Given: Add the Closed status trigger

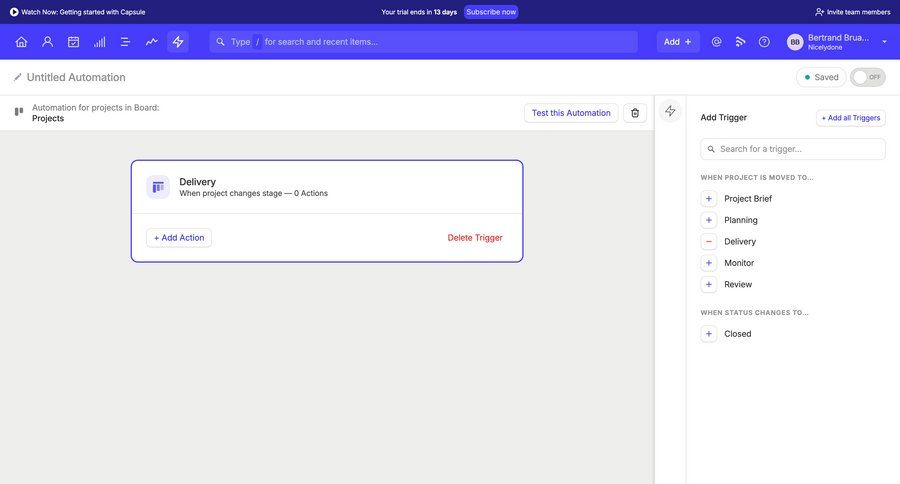Looking at the screenshot, I should point(709,334).
